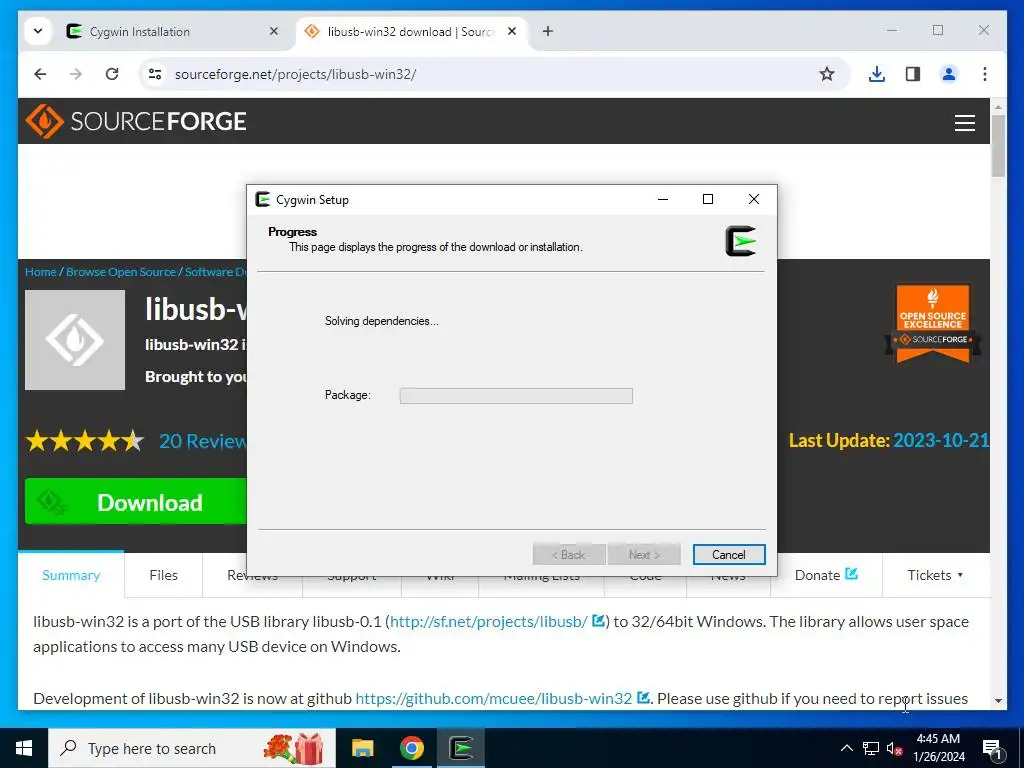Show hidden system tray icons
Screen dimensions: 1024x768
(846, 748)
